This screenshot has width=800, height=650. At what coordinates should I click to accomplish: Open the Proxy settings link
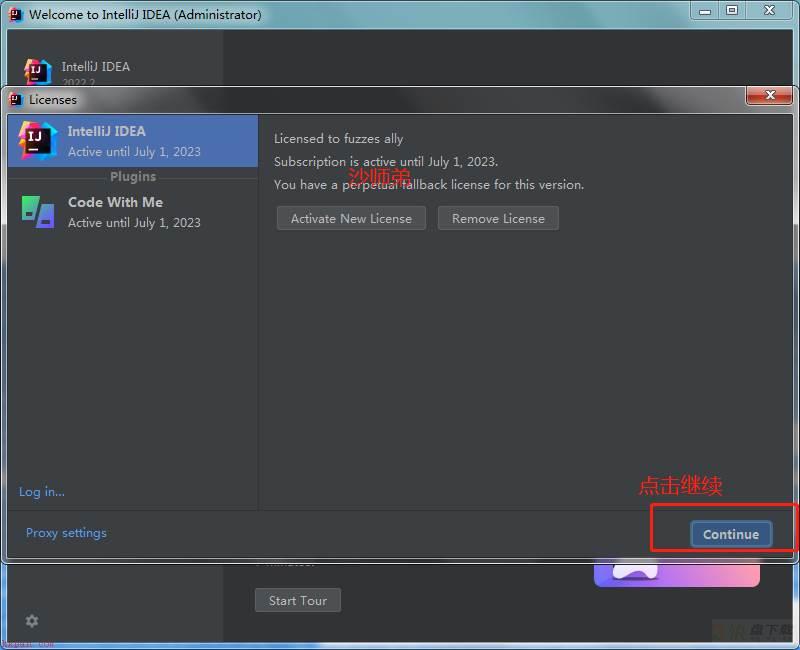(66, 533)
